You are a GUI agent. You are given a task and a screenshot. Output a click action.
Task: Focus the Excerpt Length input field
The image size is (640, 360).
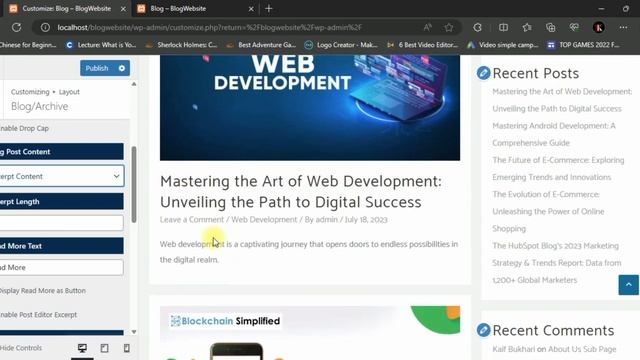click(61, 223)
